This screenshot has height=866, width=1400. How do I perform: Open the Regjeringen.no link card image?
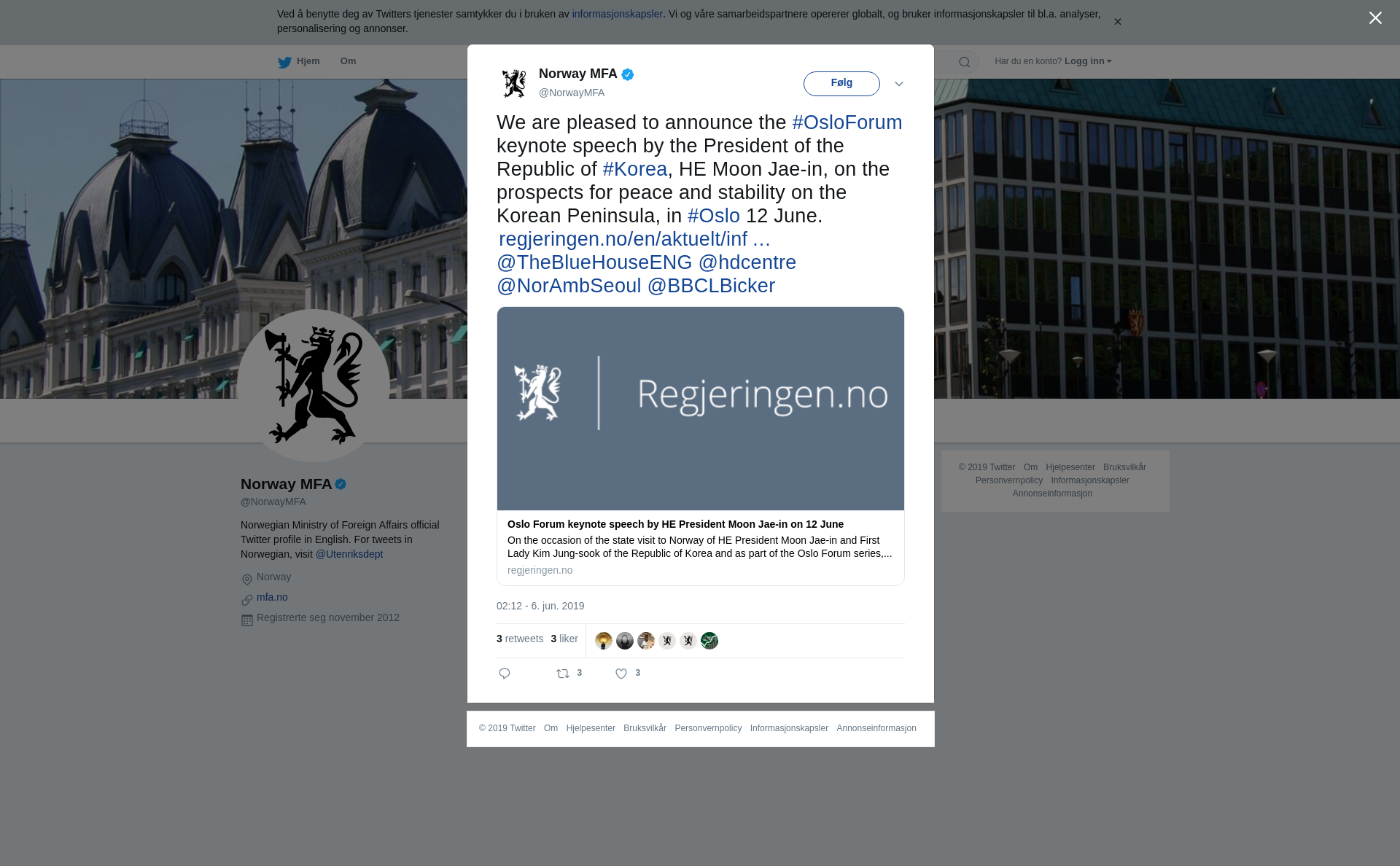point(701,408)
